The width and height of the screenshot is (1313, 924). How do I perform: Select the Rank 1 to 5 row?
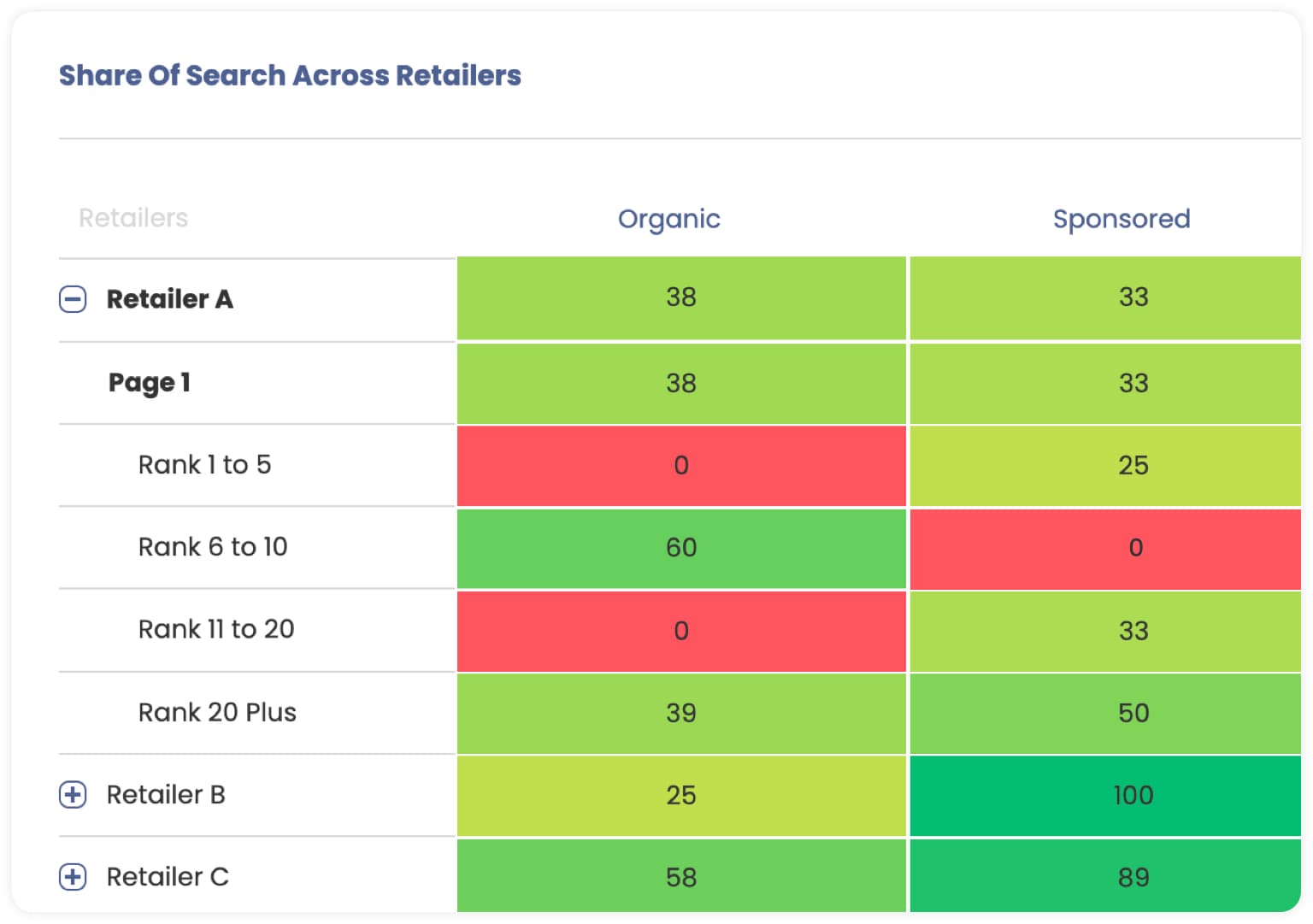pos(204,465)
